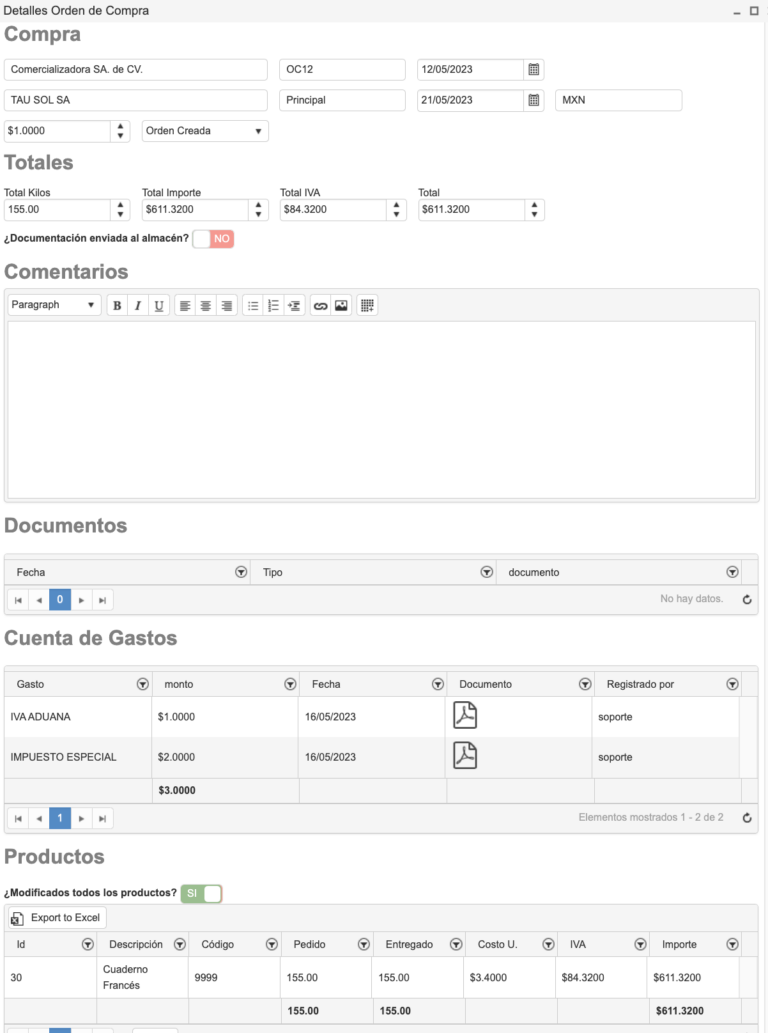Open PDF document for IMPUESTO ESPECIAL
This screenshot has width=768, height=1033.
tap(465, 756)
